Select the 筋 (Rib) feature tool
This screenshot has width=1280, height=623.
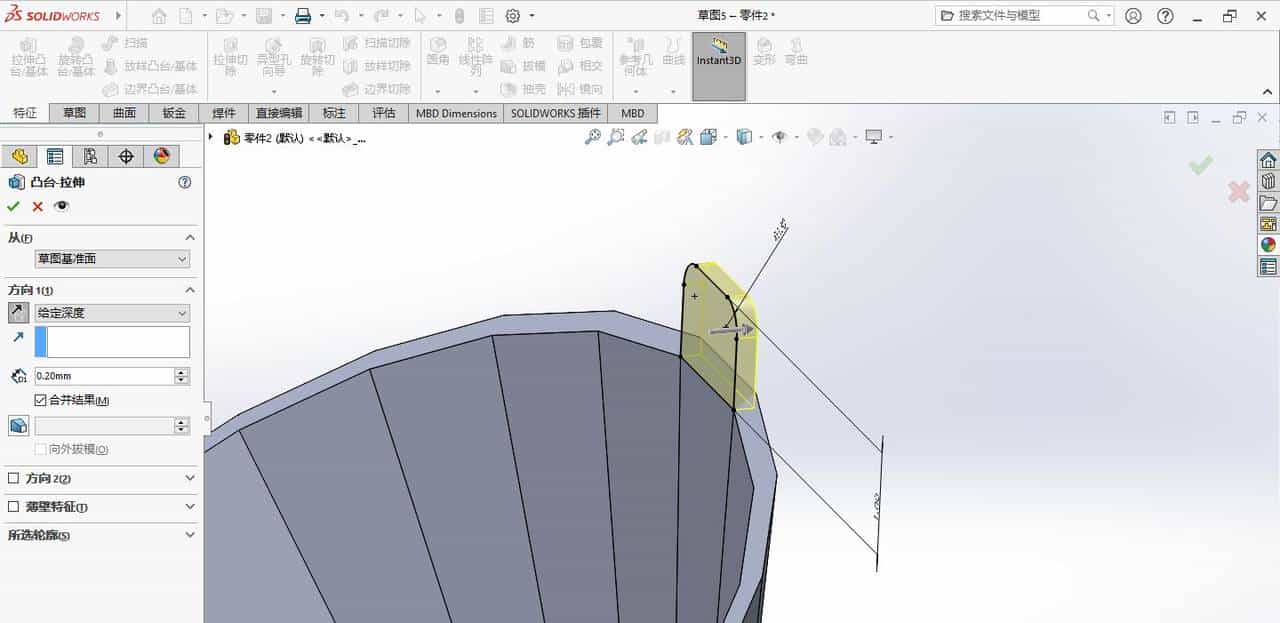click(x=527, y=43)
